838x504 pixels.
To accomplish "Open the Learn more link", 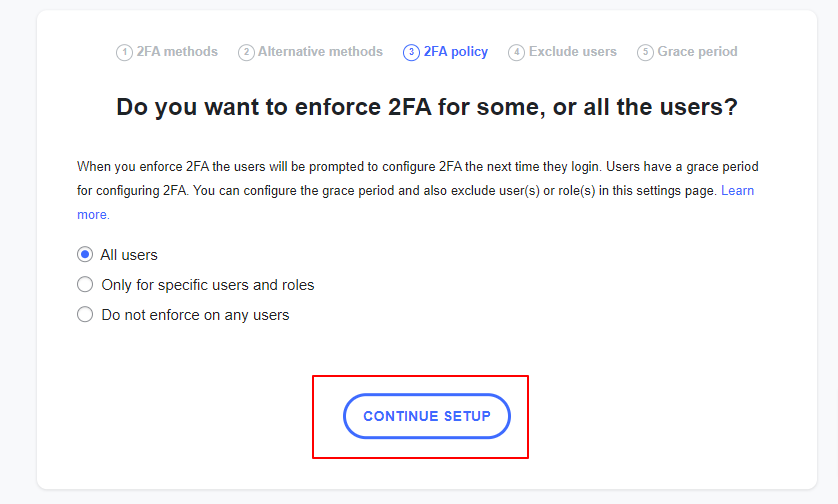I will (x=737, y=190).
